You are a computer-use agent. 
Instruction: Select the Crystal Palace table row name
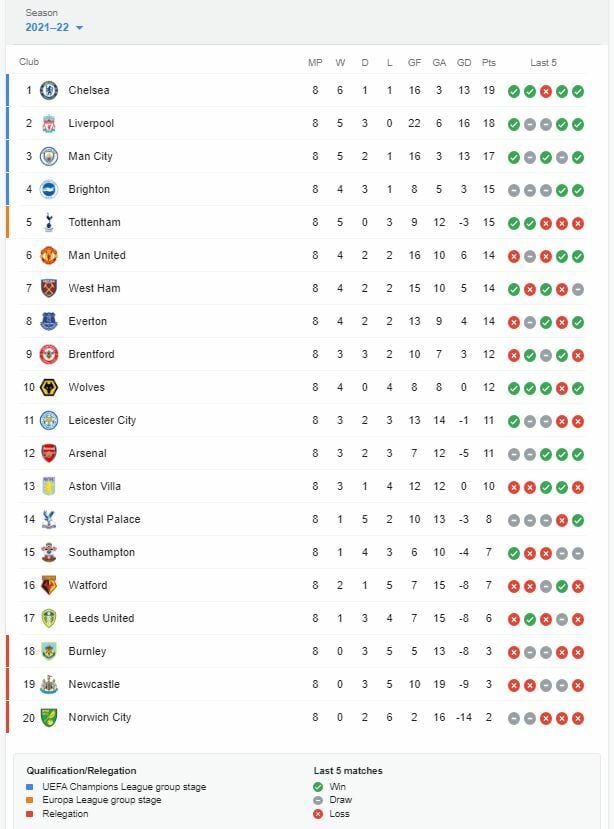point(104,519)
